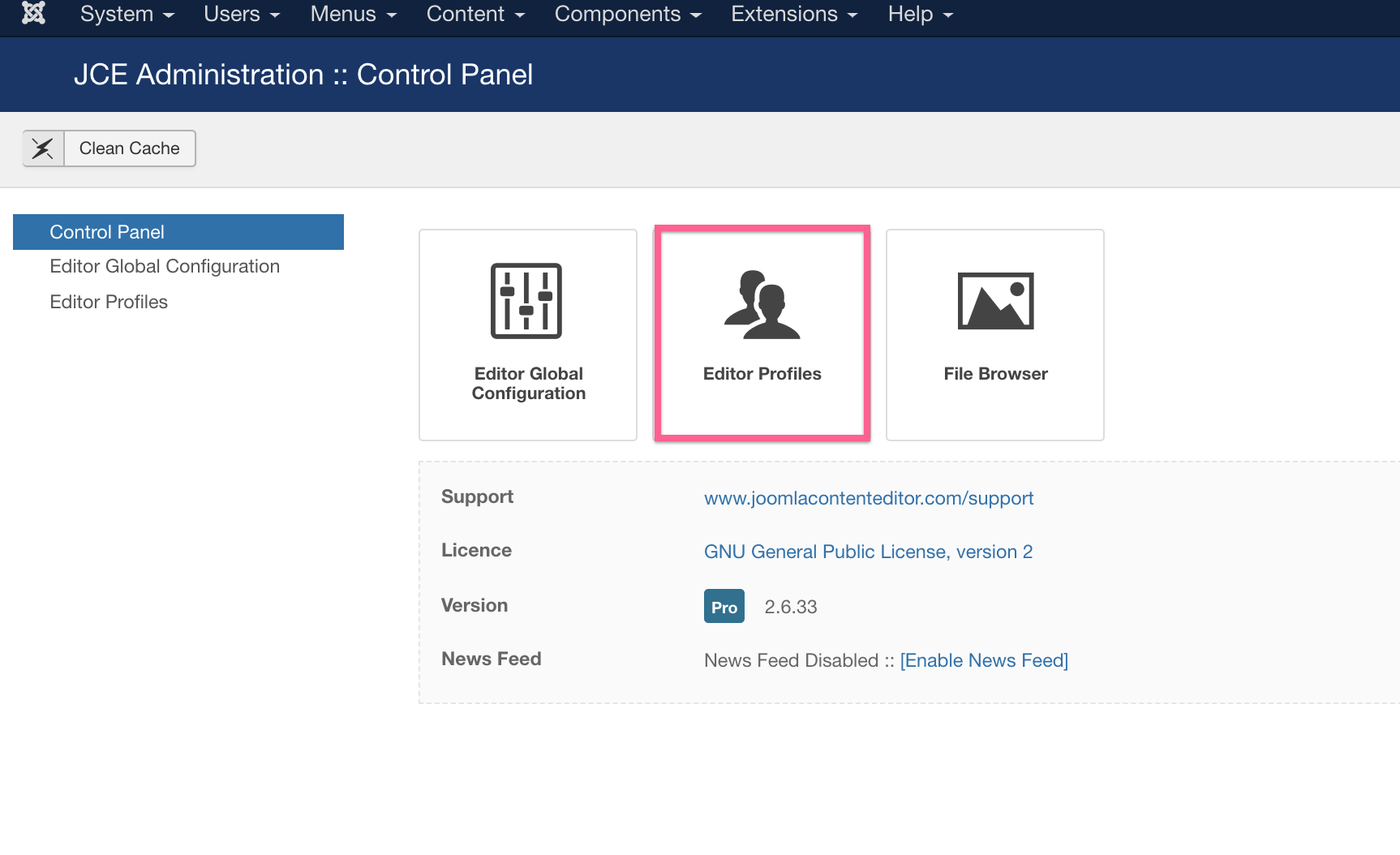Click the Components dropdown caret
This screenshot has width=1400, height=855.
(x=696, y=15)
